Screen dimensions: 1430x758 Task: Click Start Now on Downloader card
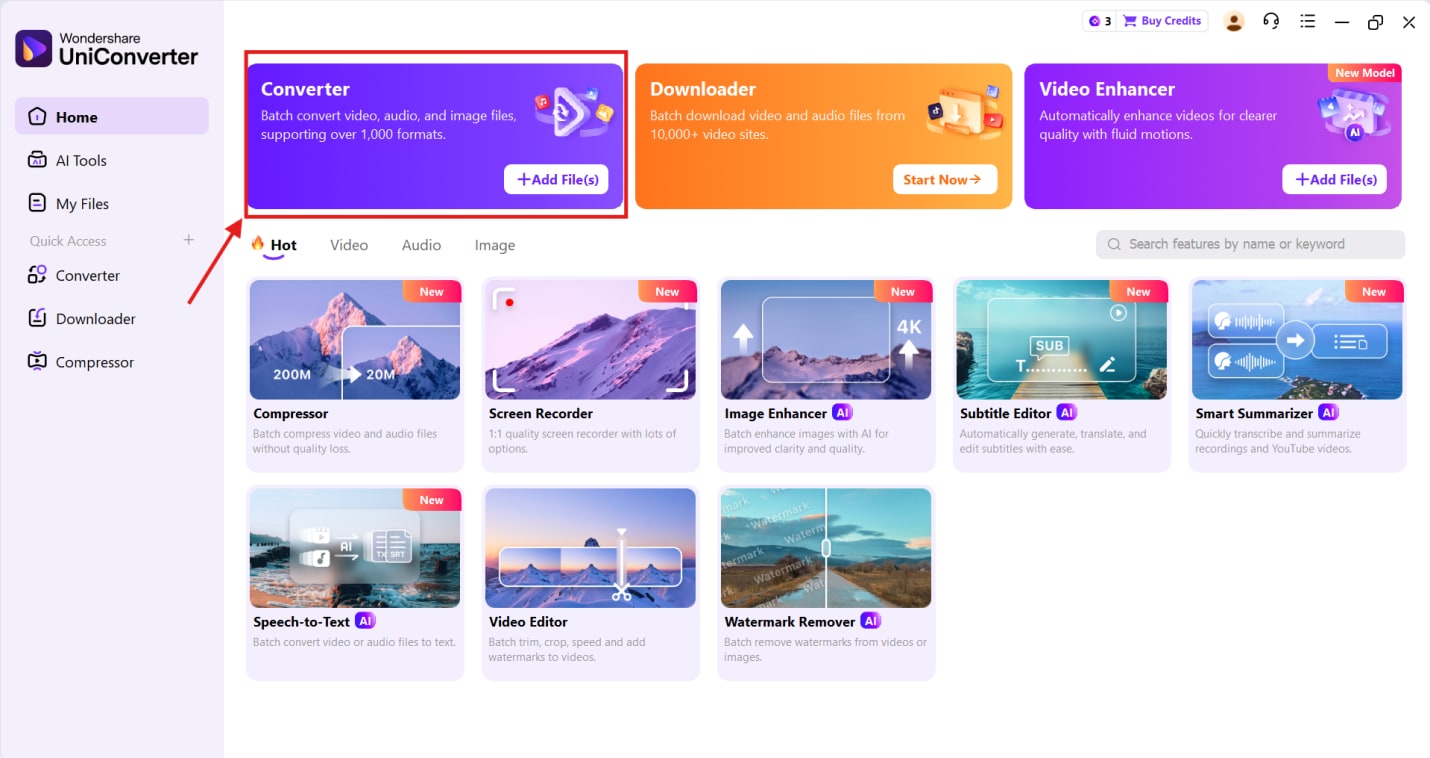pos(945,179)
